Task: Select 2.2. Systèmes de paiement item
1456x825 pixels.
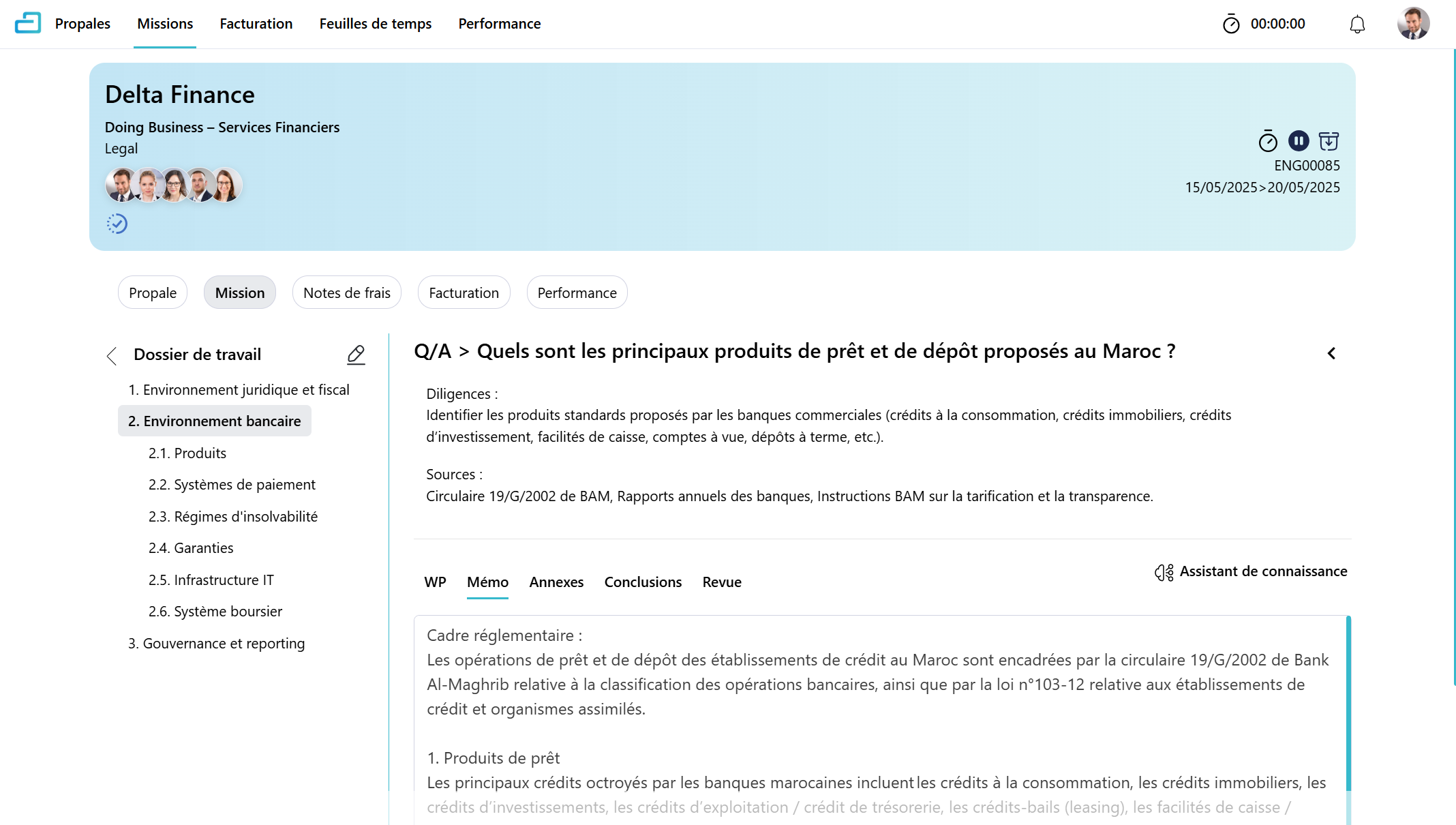Action: 232,485
